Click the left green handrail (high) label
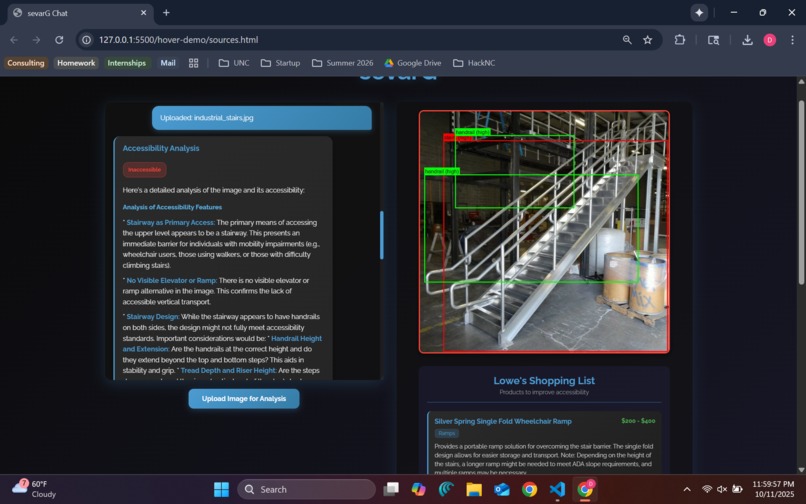This screenshot has height=504, width=806. [442, 171]
